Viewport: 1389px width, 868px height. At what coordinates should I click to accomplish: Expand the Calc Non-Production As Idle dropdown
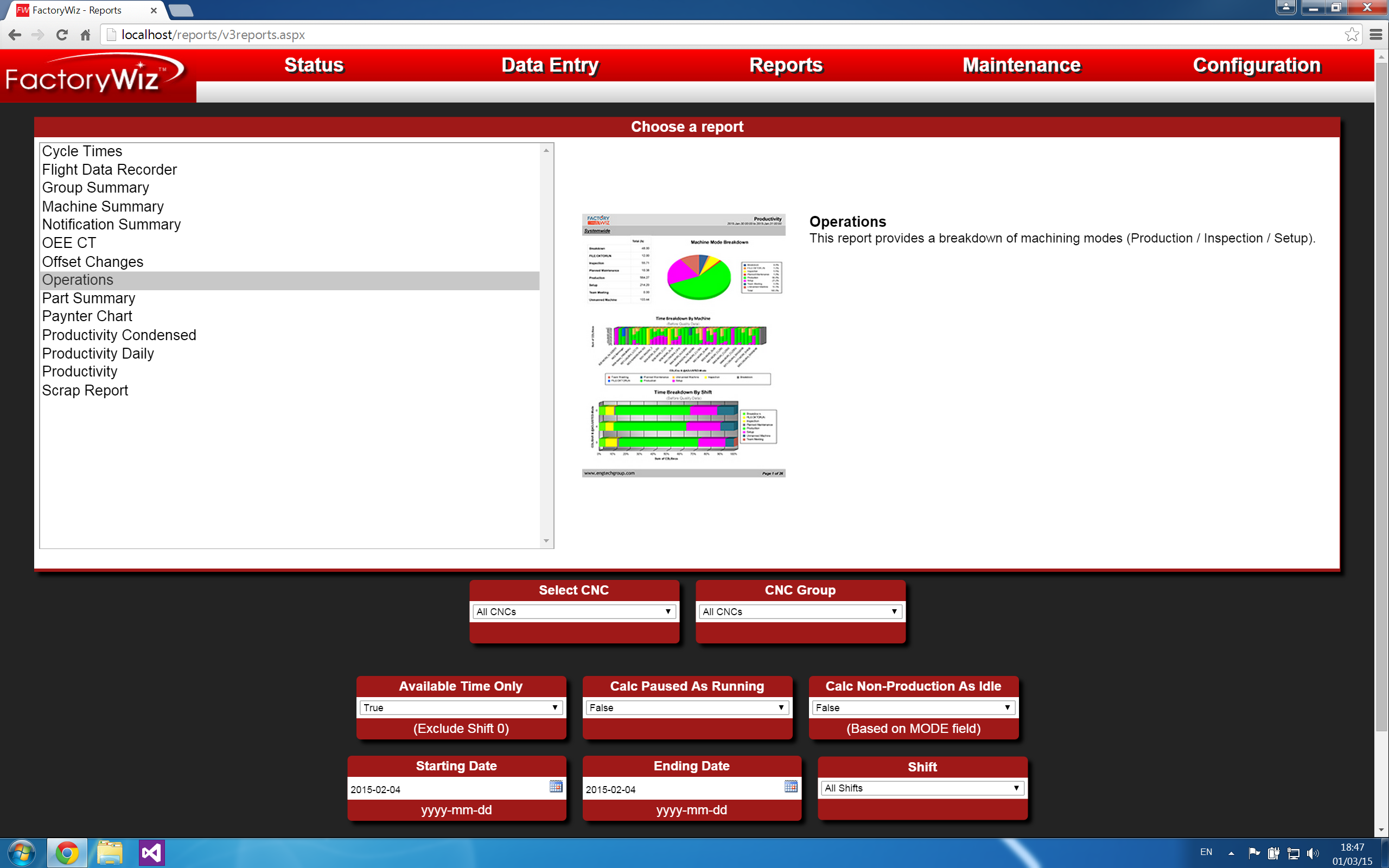click(913, 707)
